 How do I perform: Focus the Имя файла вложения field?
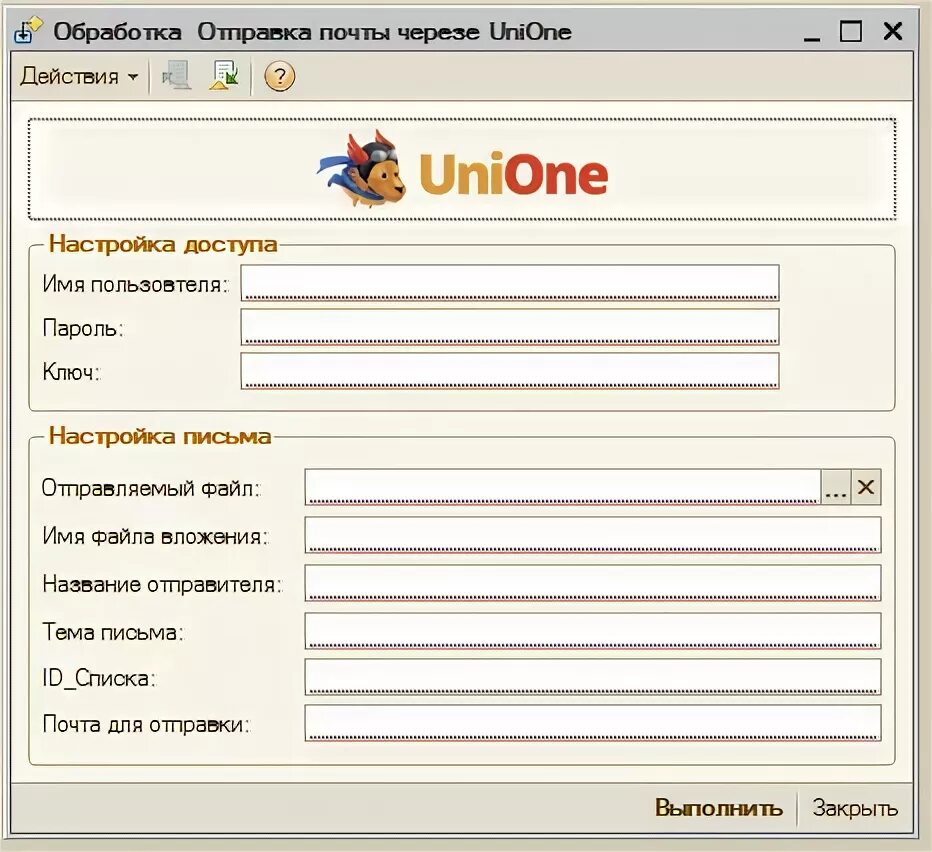(593, 535)
